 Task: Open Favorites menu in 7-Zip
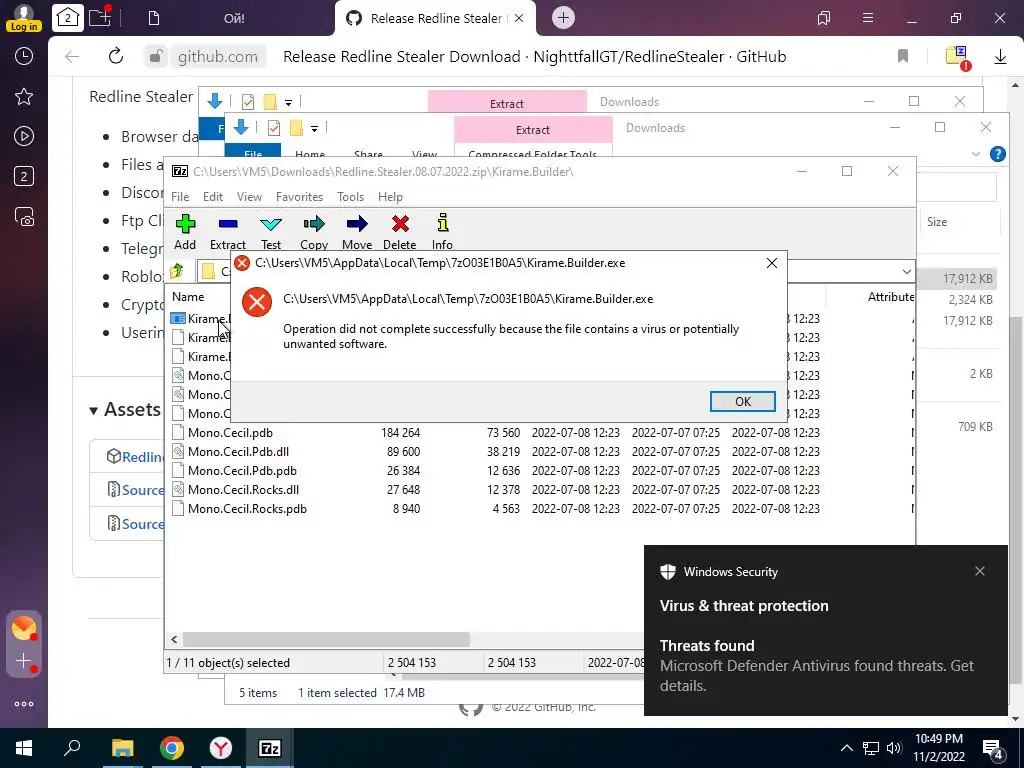299,197
